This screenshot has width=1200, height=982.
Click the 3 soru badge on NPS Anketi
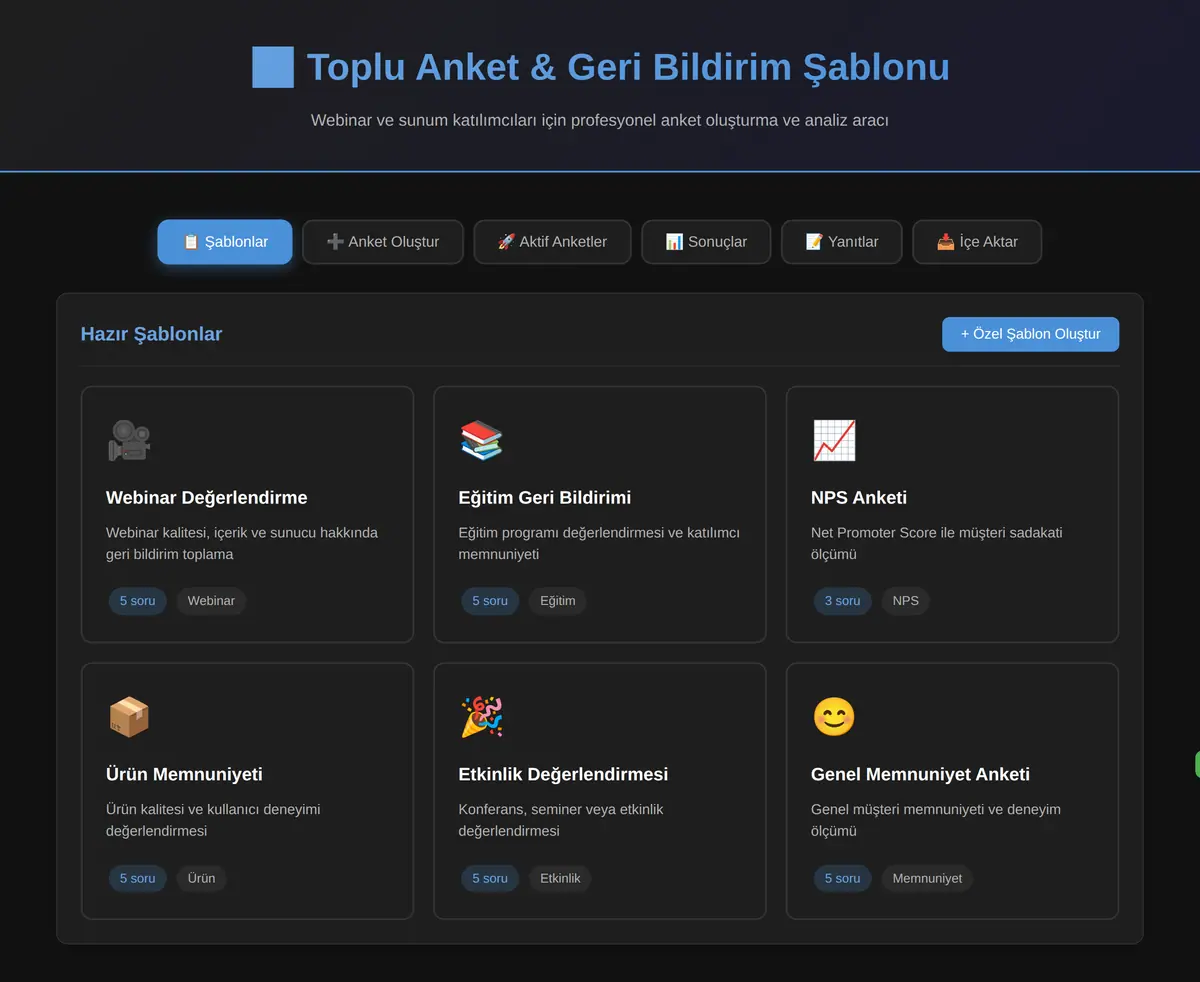[843, 601]
